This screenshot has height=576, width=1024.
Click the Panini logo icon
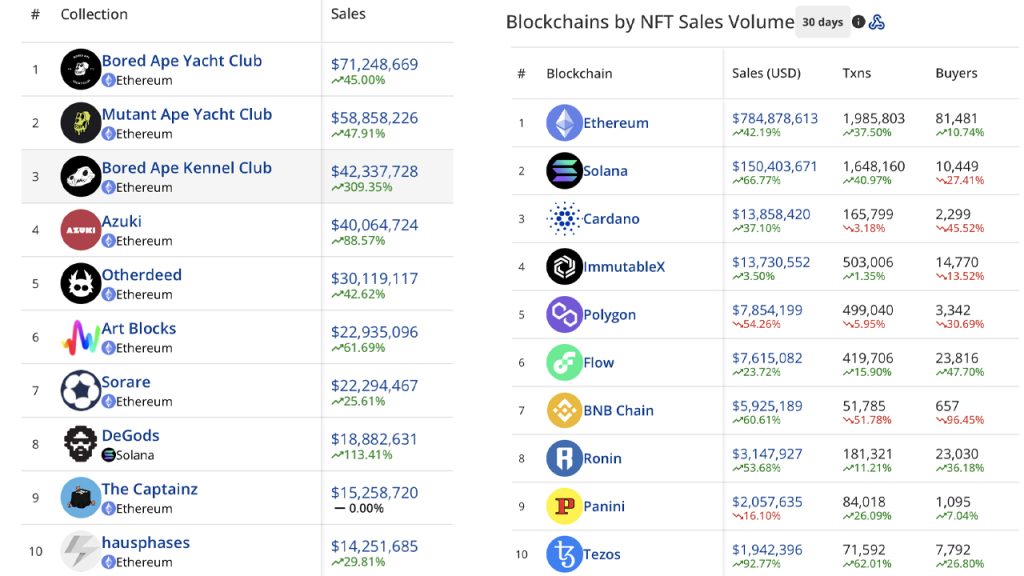(564, 505)
